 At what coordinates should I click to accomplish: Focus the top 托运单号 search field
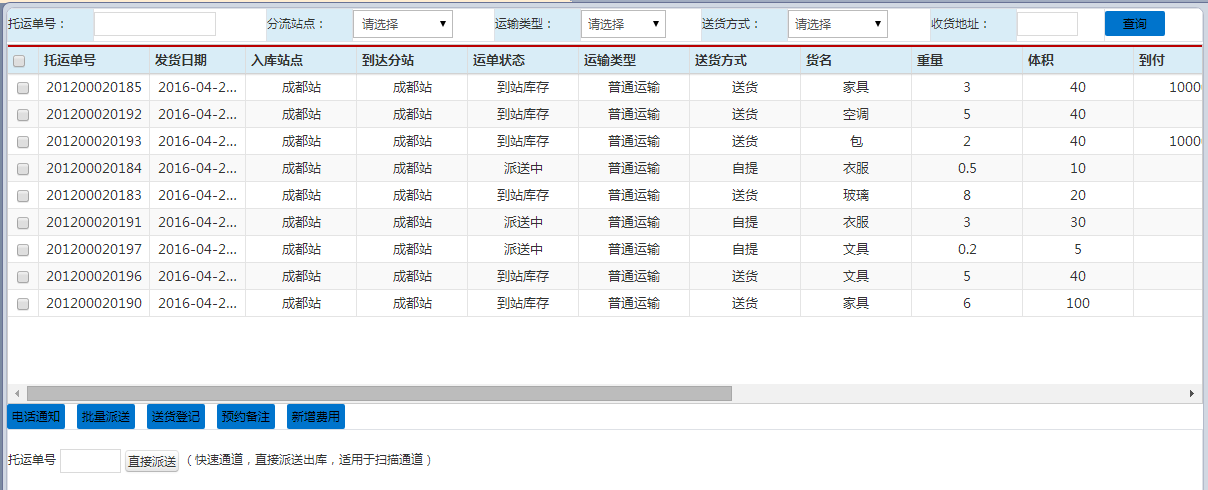click(154, 24)
